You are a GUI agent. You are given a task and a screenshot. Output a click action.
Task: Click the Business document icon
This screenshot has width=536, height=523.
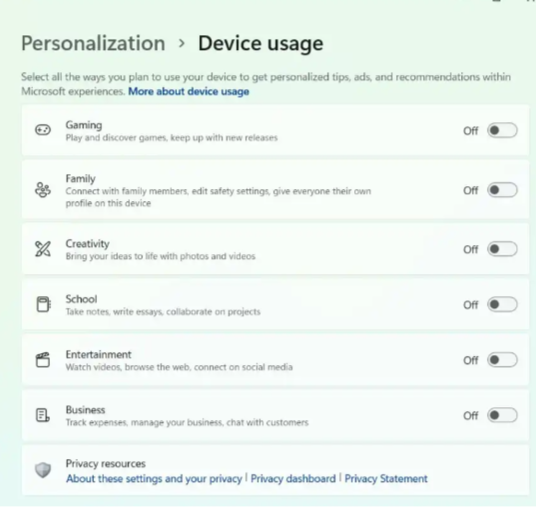(43, 415)
